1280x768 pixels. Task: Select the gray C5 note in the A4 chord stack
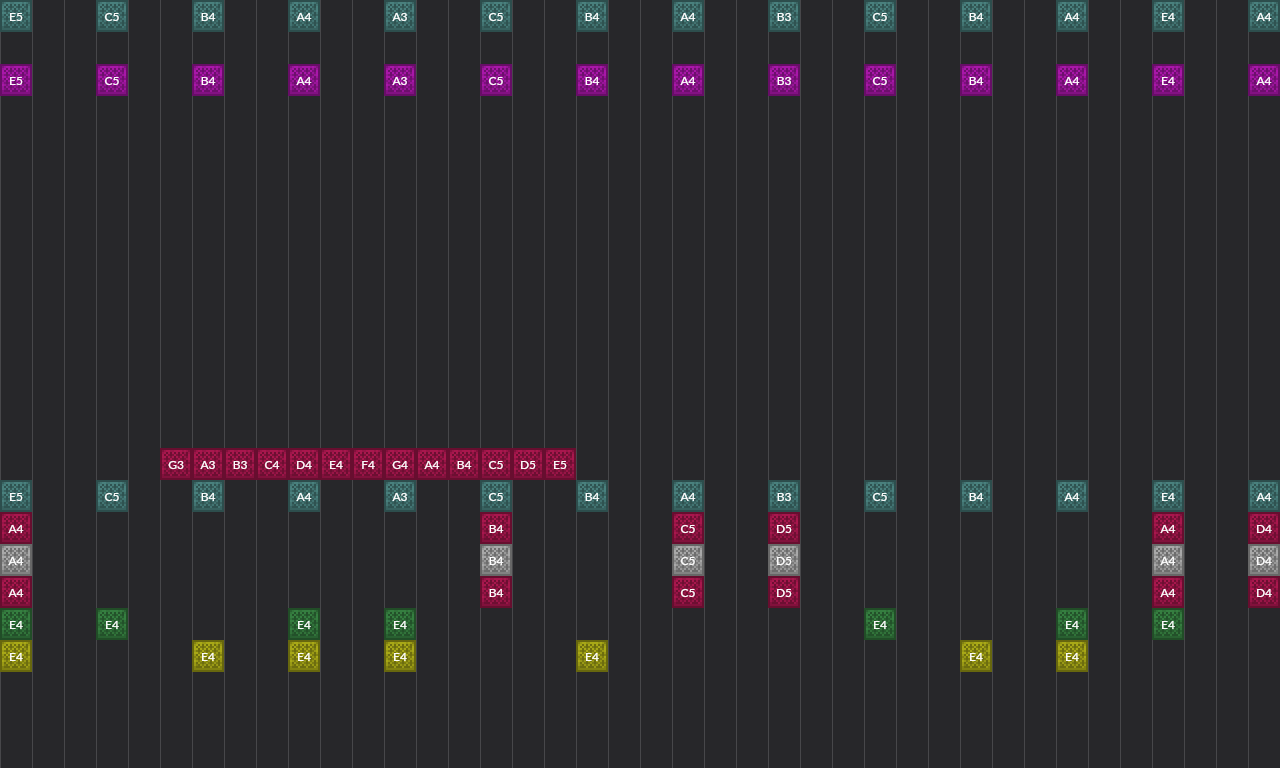(688, 561)
